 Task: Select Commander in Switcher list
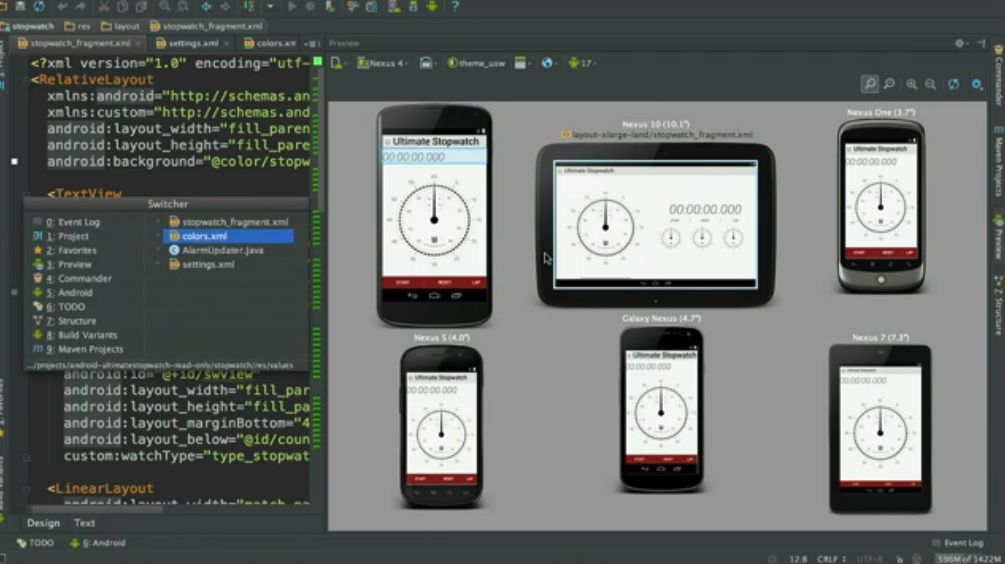78,279
